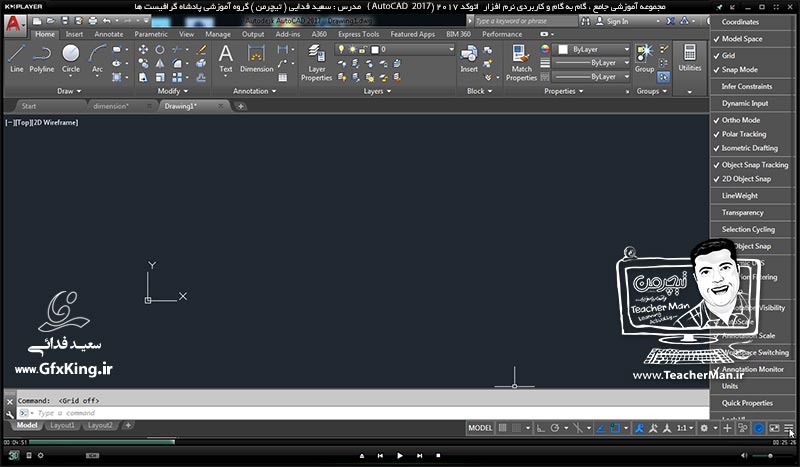The image size is (800, 467).
Task: Open the Start file tab
Action: point(29,106)
